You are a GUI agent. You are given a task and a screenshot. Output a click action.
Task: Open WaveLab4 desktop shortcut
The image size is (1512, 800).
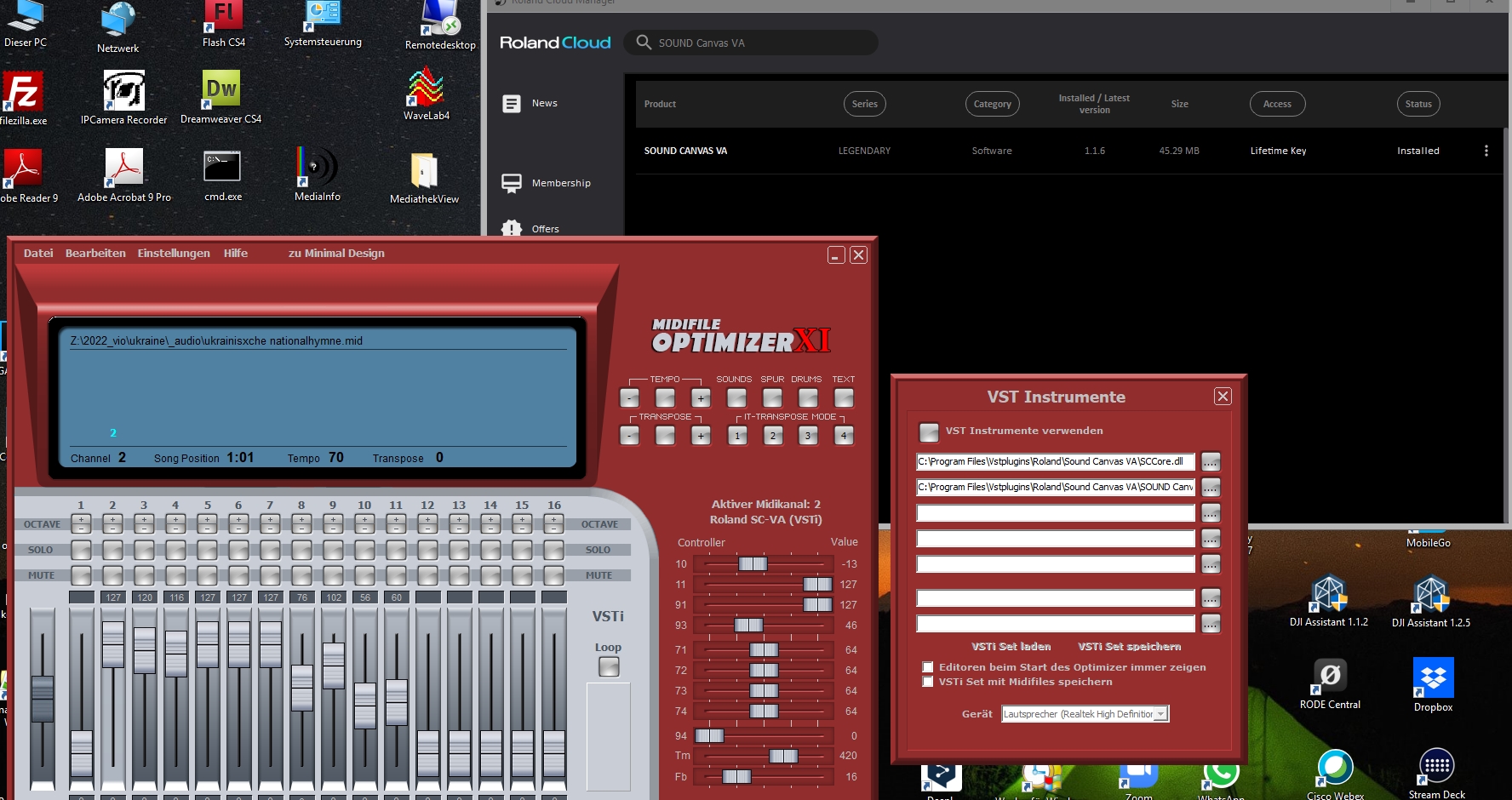click(426, 94)
